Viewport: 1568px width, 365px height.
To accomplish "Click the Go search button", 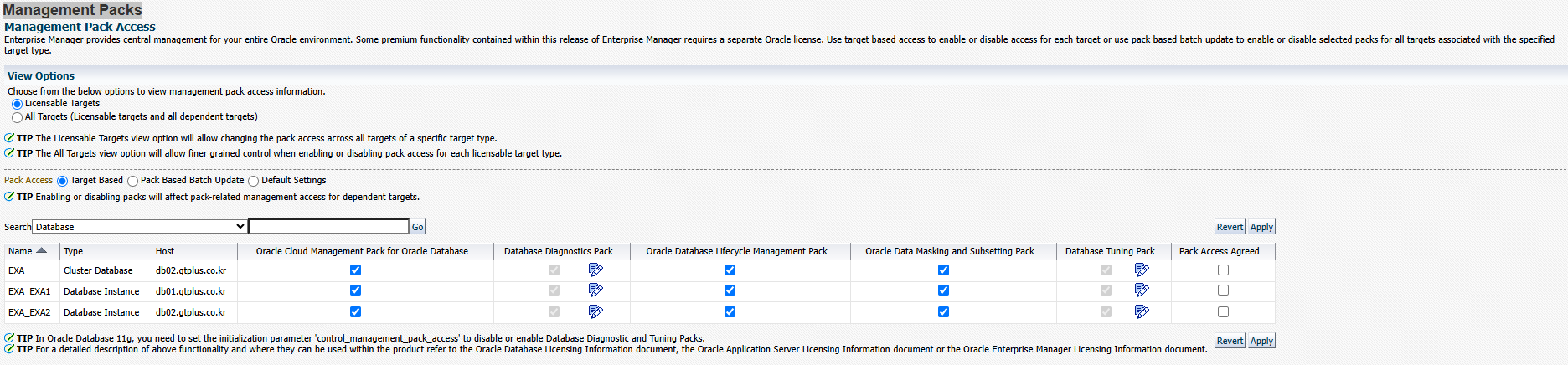I will tap(417, 227).
